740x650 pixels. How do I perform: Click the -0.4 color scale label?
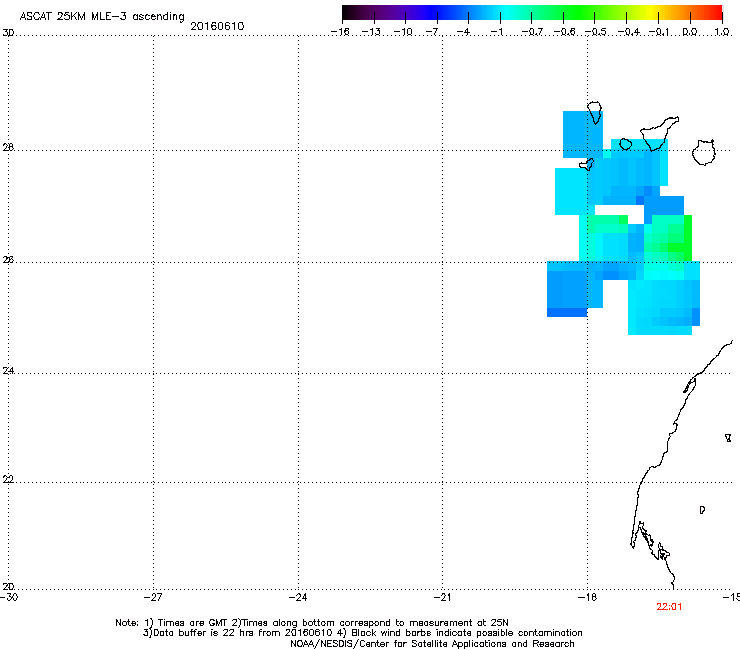(x=629, y=32)
